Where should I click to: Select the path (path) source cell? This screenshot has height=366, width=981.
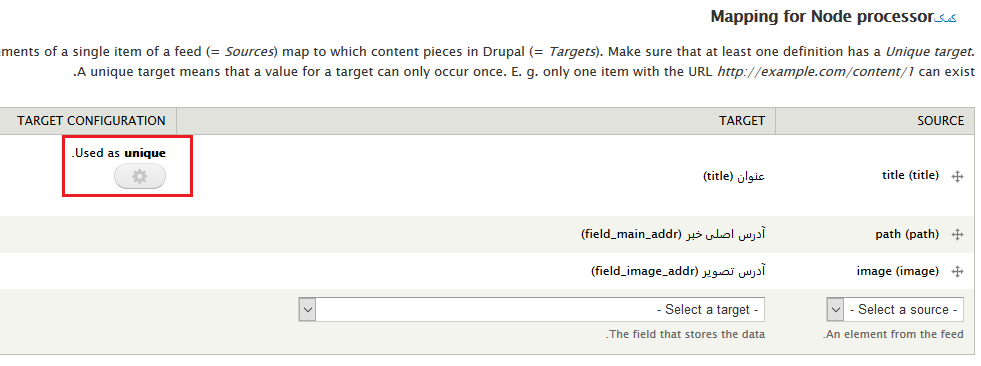coord(907,235)
